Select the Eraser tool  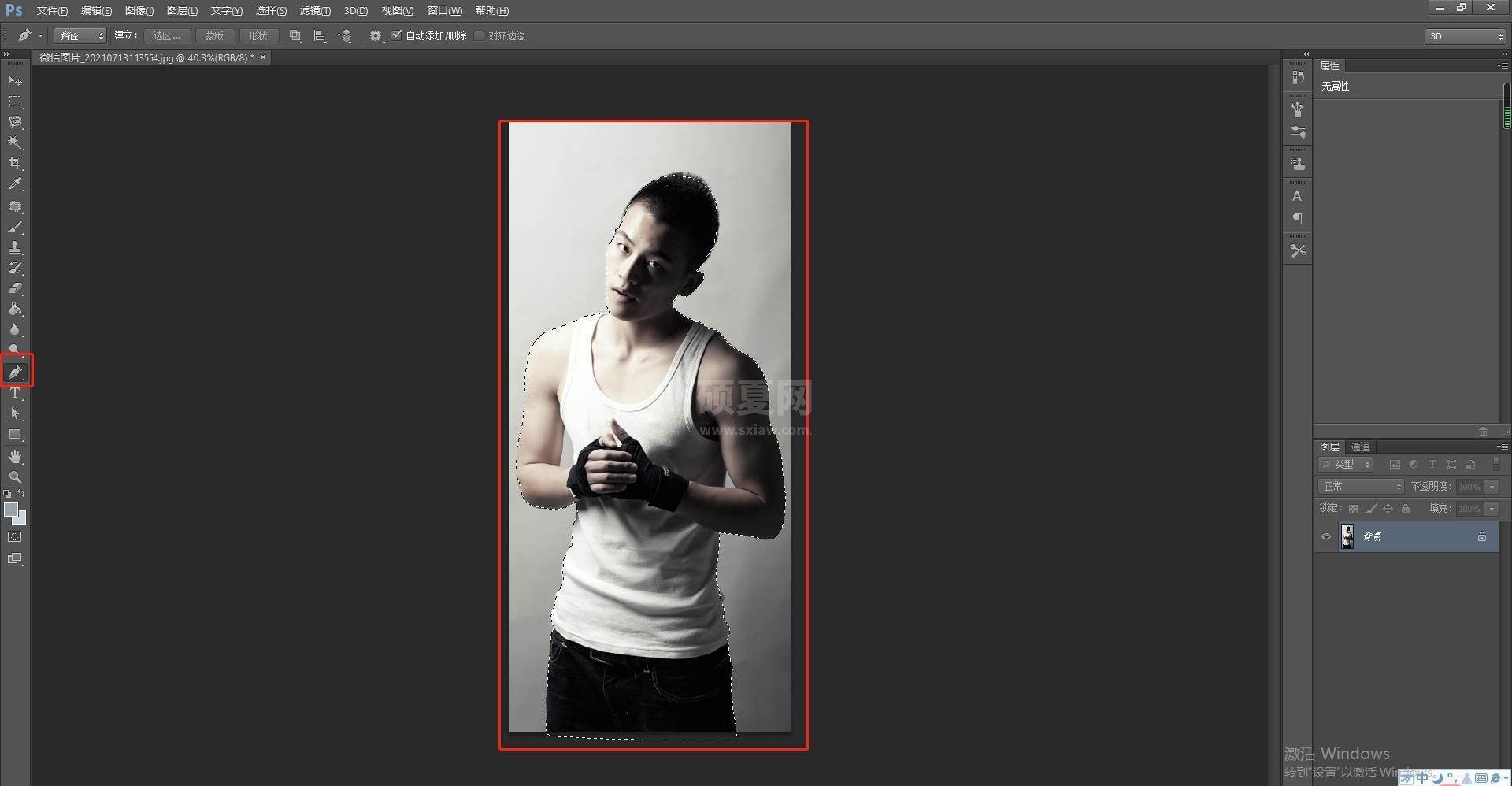coord(15,288)
